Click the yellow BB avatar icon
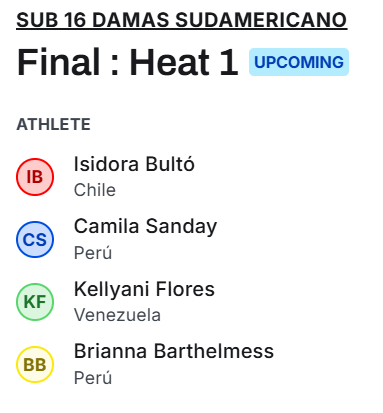 tap(35, 364)
